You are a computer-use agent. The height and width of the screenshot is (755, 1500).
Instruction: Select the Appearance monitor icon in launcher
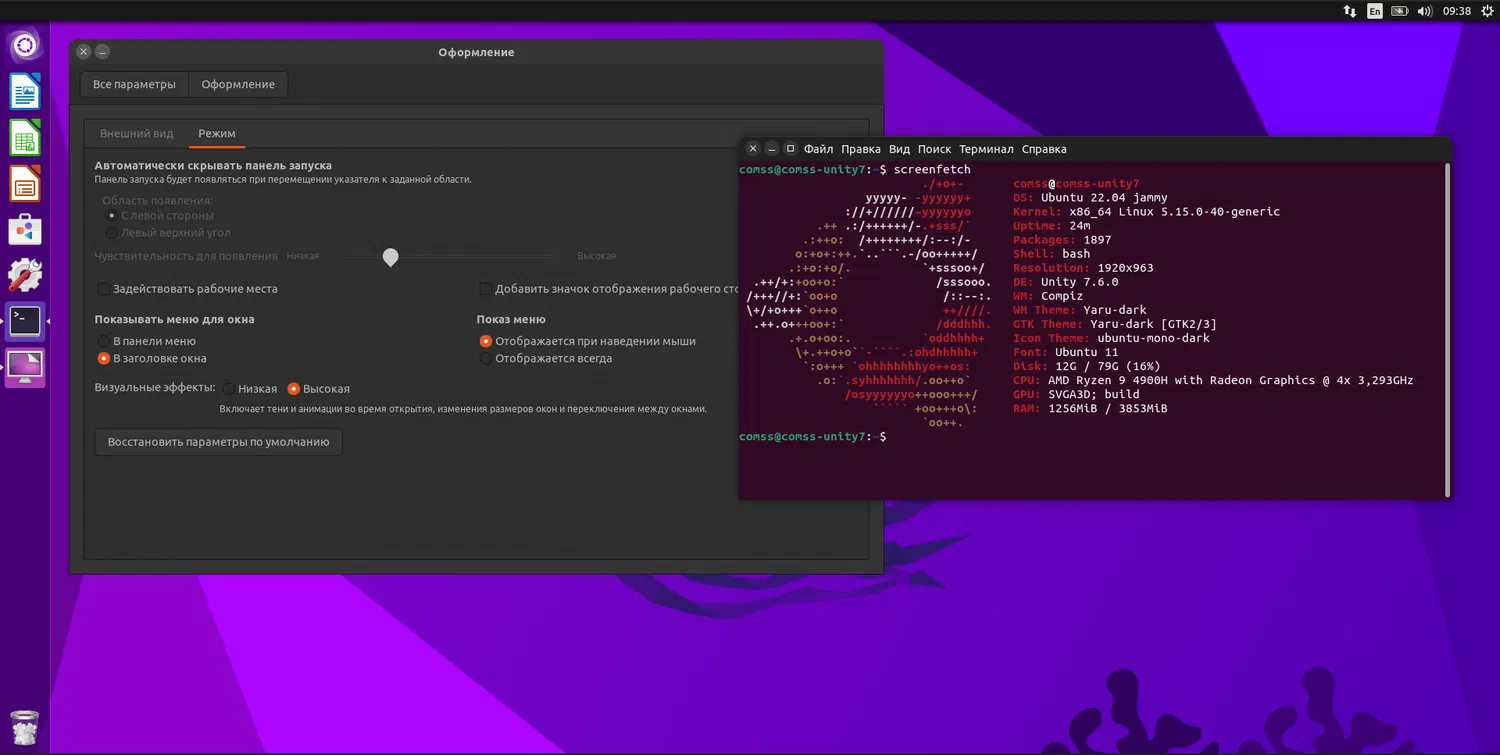pos(25,367)
